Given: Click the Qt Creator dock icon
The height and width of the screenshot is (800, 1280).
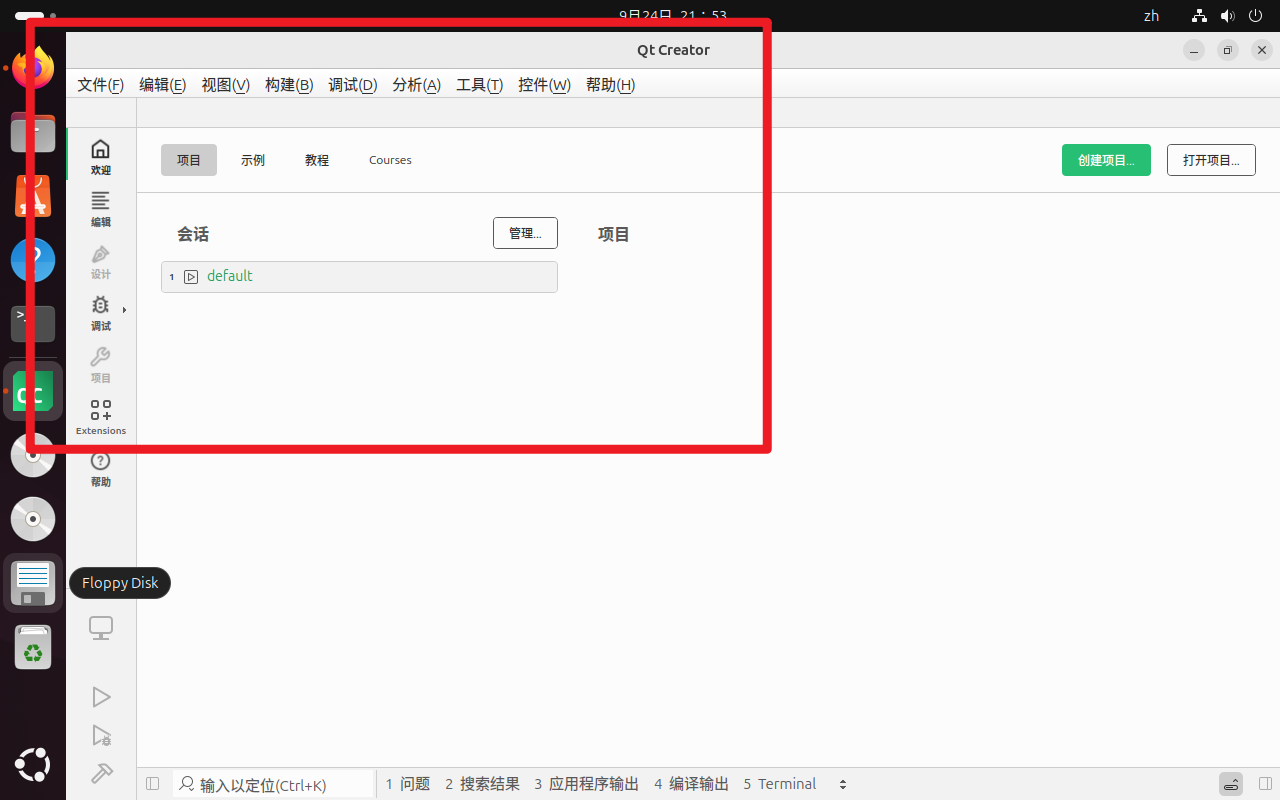Looking at the screenshot, I should pos(33,391).
